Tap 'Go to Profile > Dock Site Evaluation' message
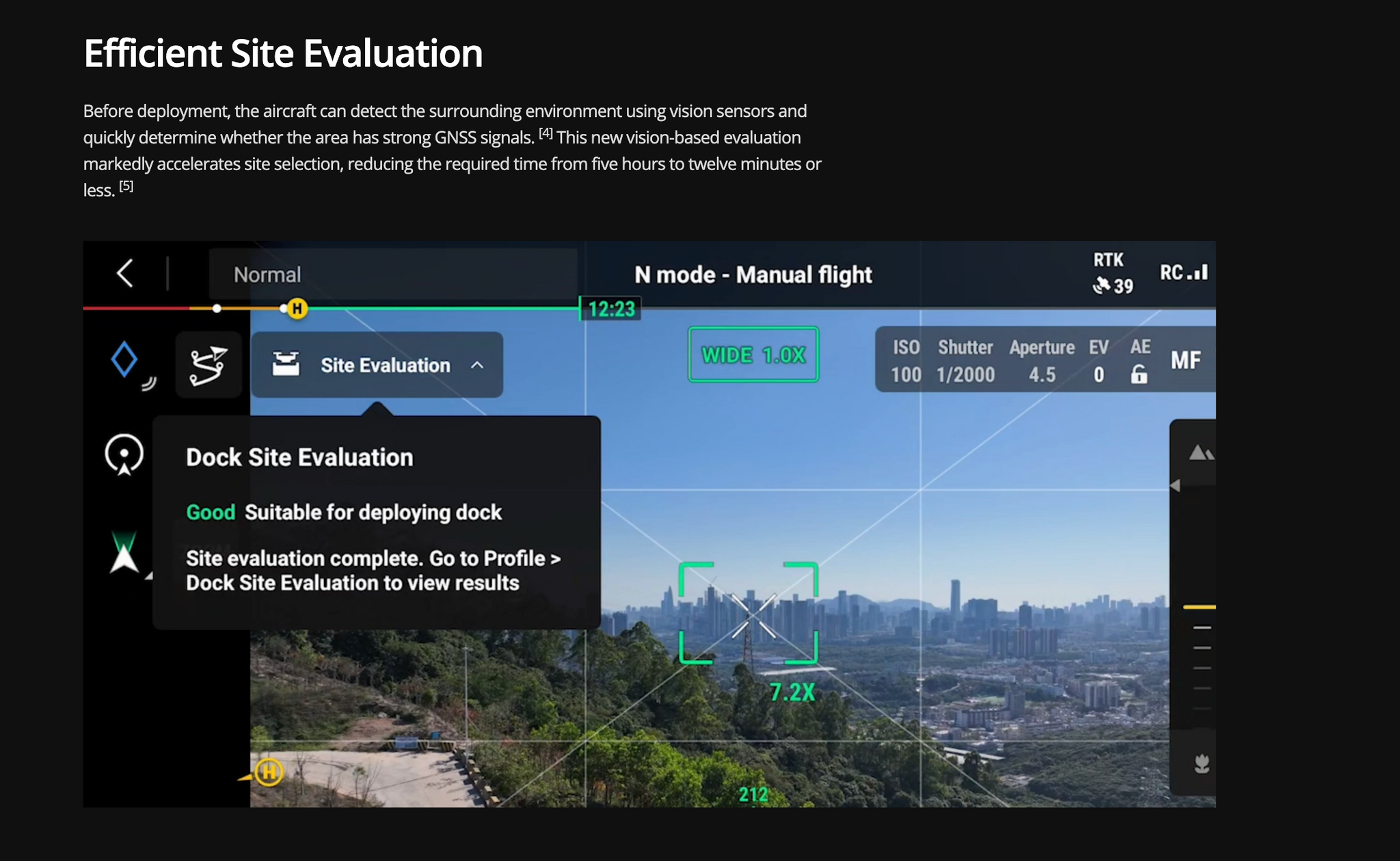 click(x=373, y=571)
